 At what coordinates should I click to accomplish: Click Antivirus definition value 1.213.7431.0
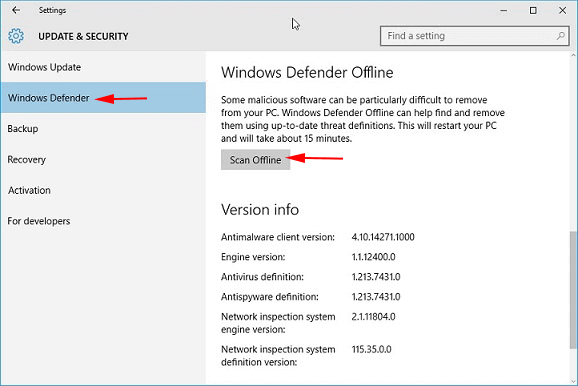coord(376,277)
